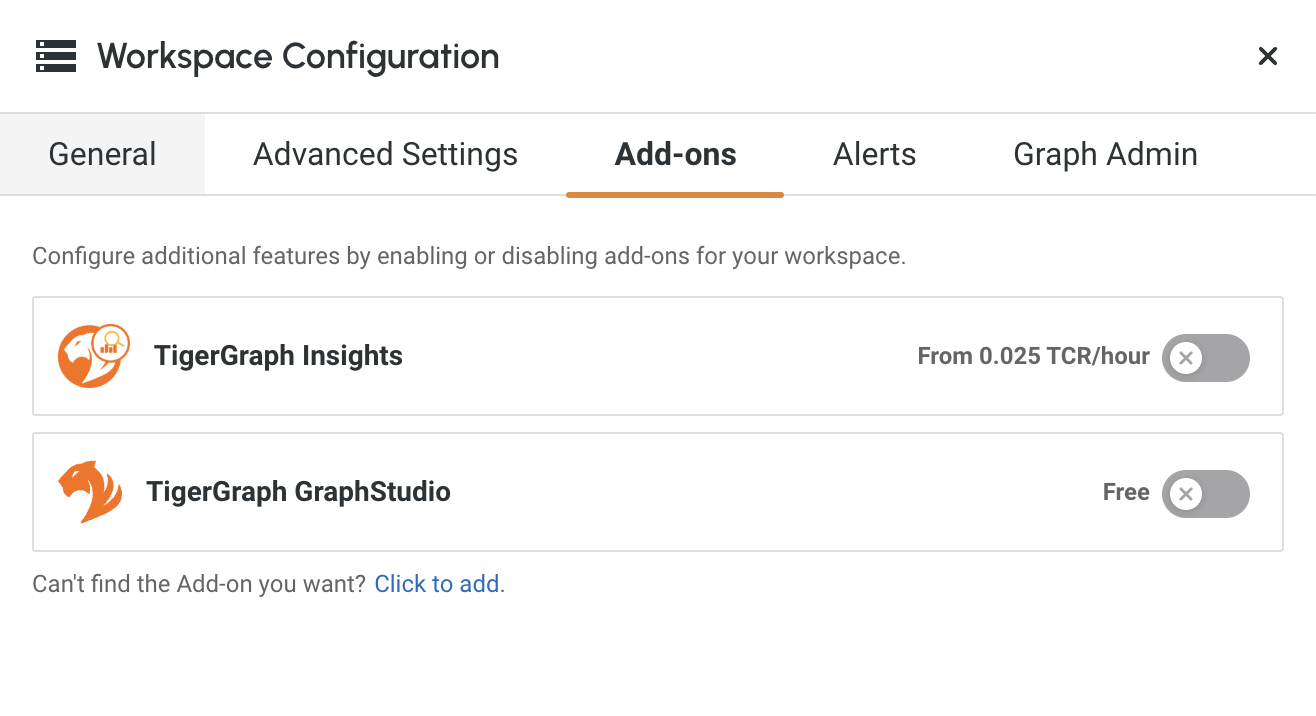
Task: Open the Graph Admin tab
Action: pos(1105,154)
